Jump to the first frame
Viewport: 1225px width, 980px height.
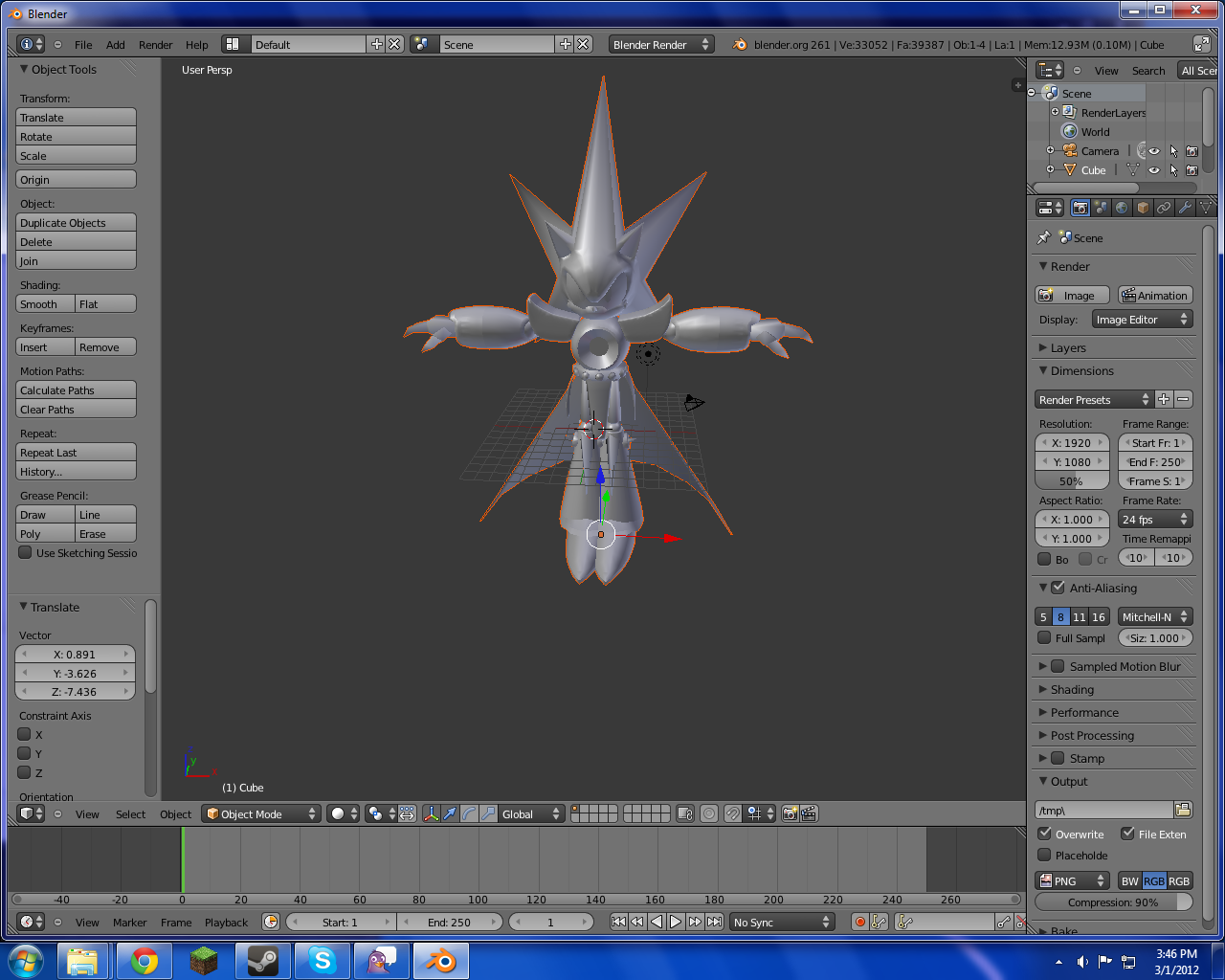click(618, 922)
